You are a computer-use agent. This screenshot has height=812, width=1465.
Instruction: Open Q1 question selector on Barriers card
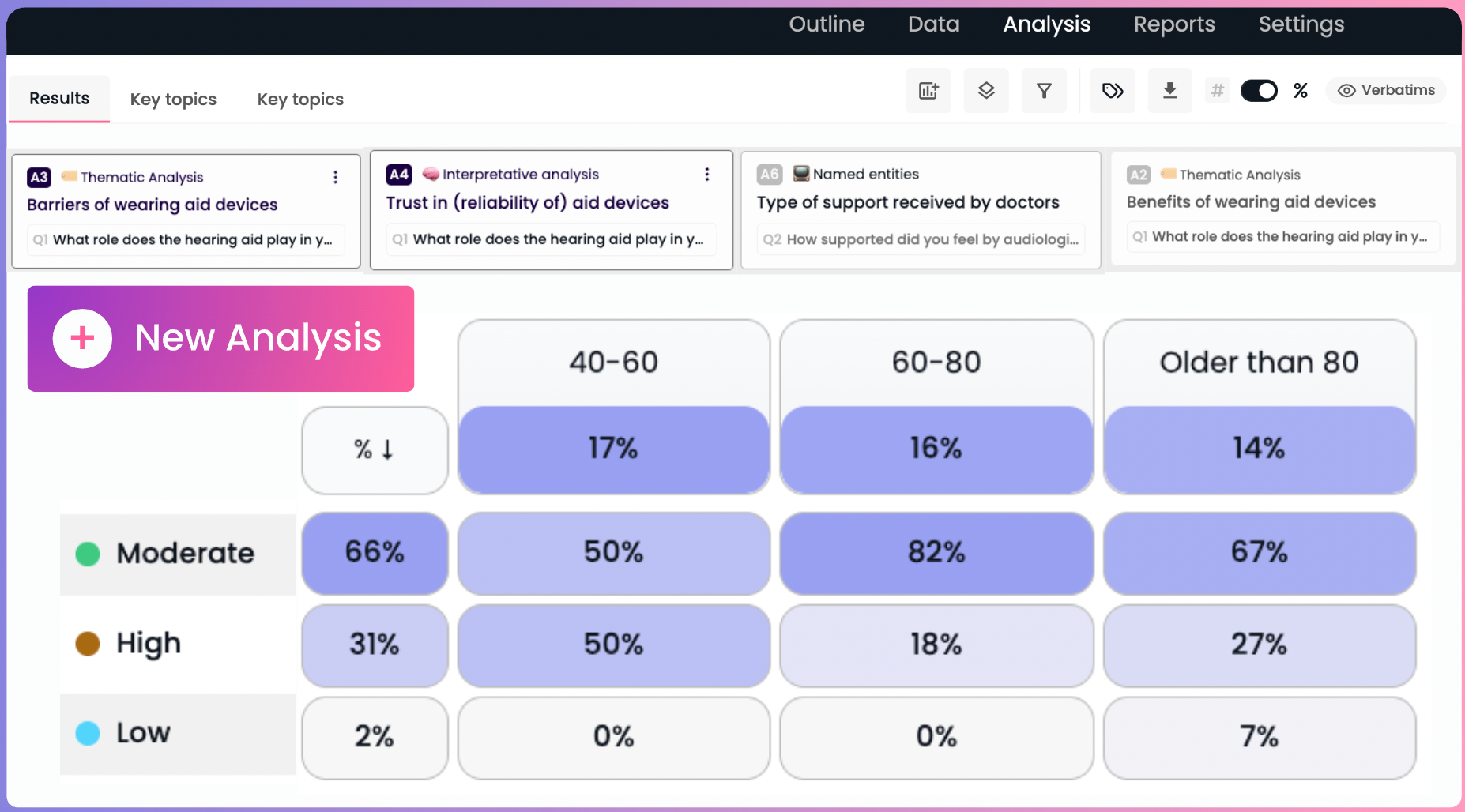pyautogui.click(x=186, y=239)
